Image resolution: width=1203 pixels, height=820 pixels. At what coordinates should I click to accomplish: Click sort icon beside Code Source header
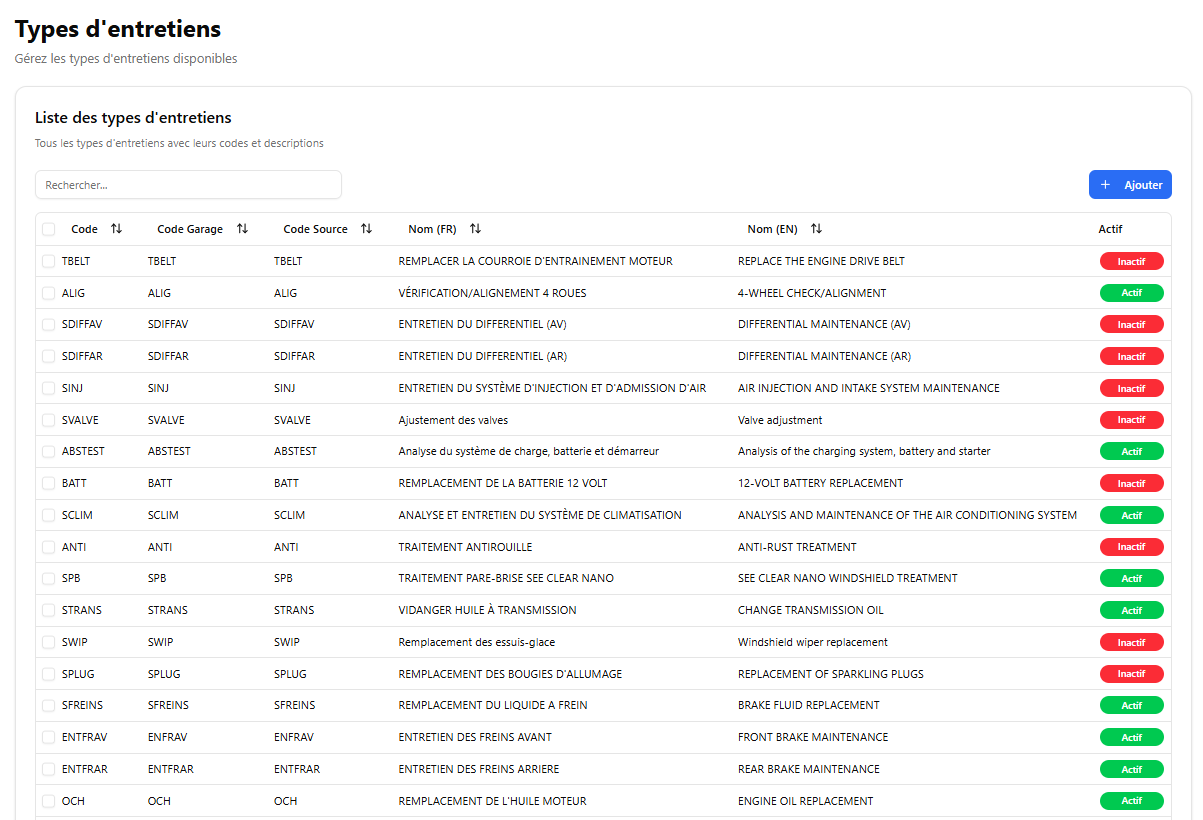click(366, 229)
